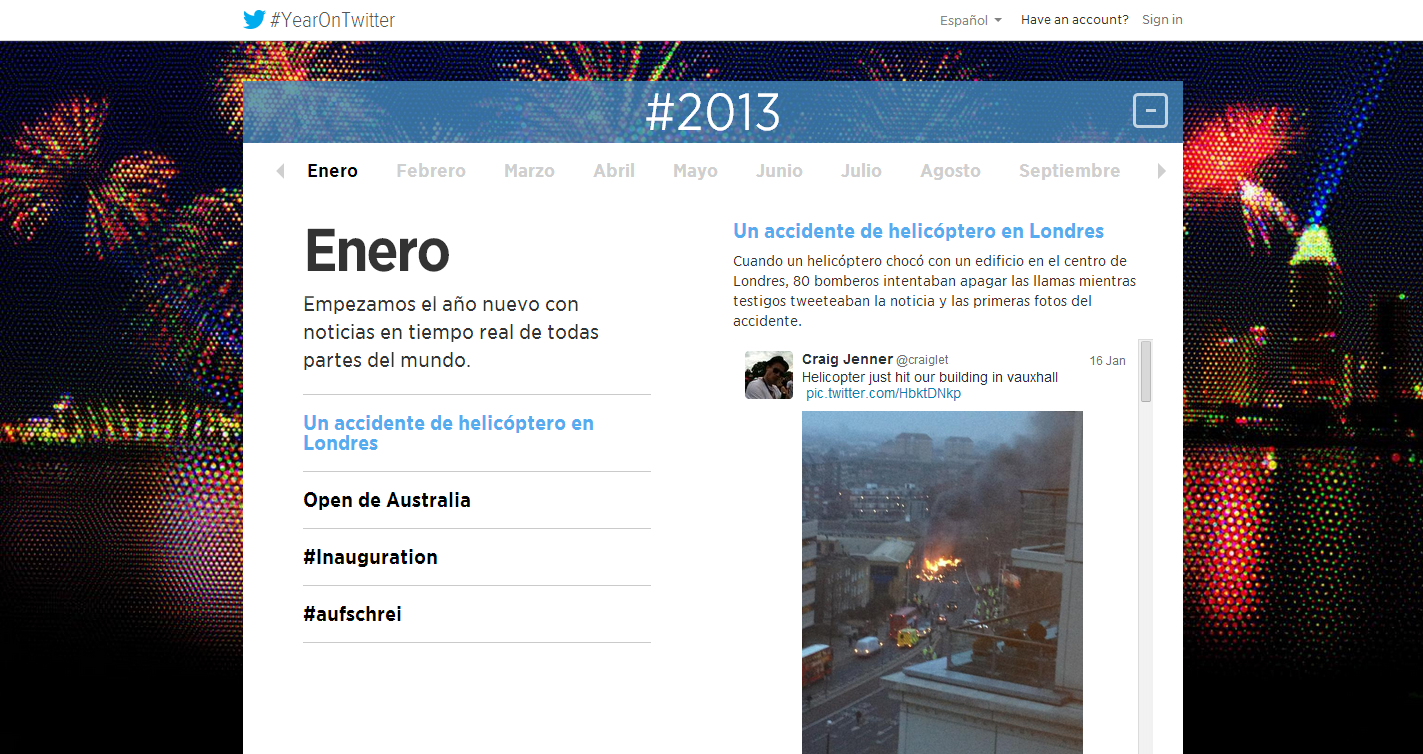Screen dimensions: 1423x754
Task: Select the Agosto tab
Action: click(950, 171)
